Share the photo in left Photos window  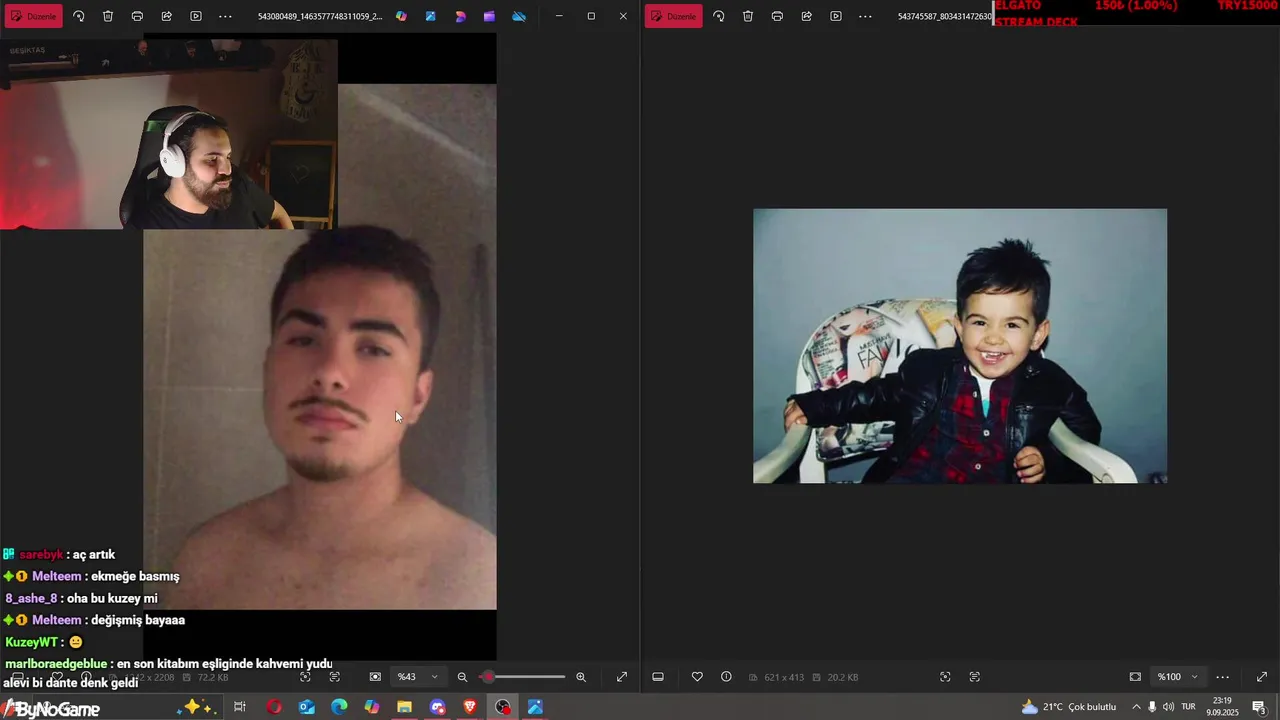pos(166,16)
